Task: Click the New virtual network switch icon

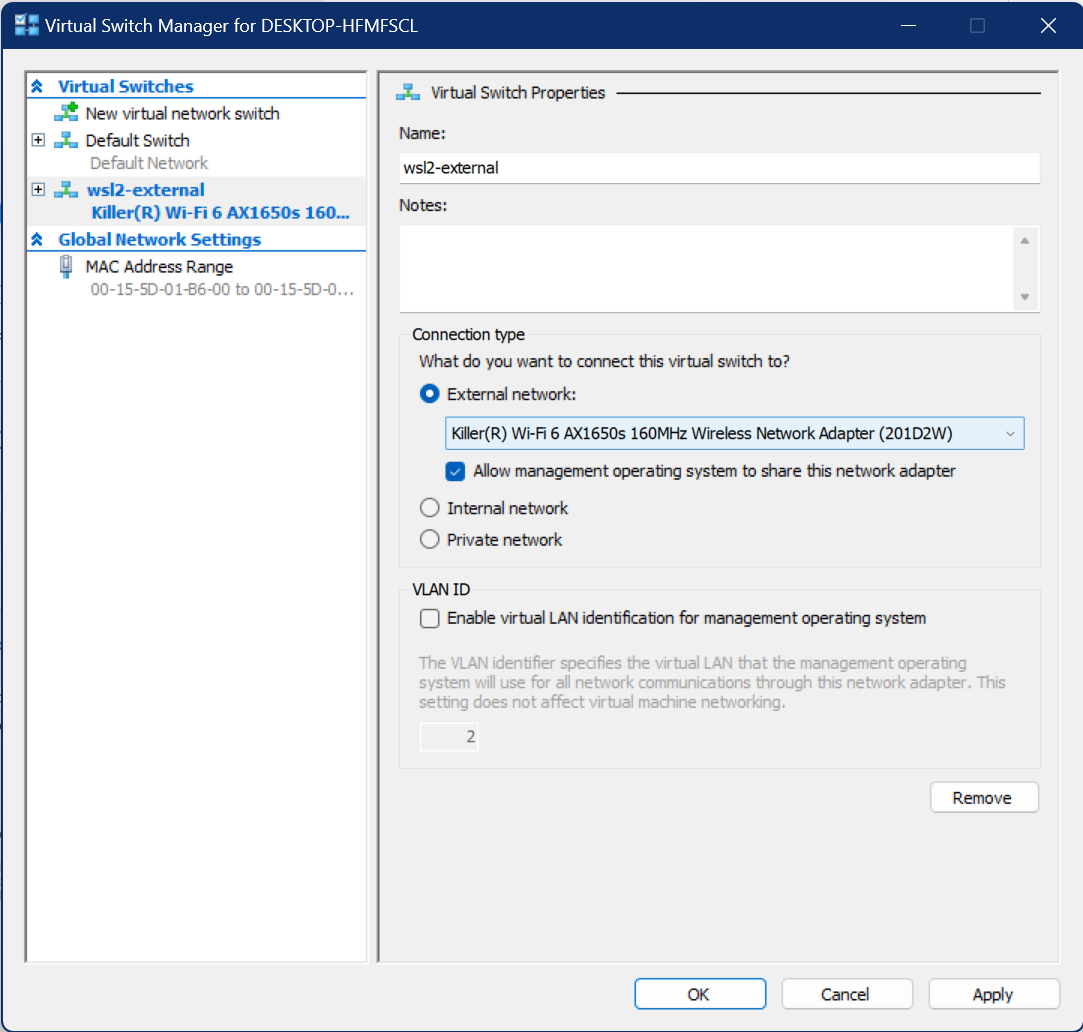Action: pos(67,113)
